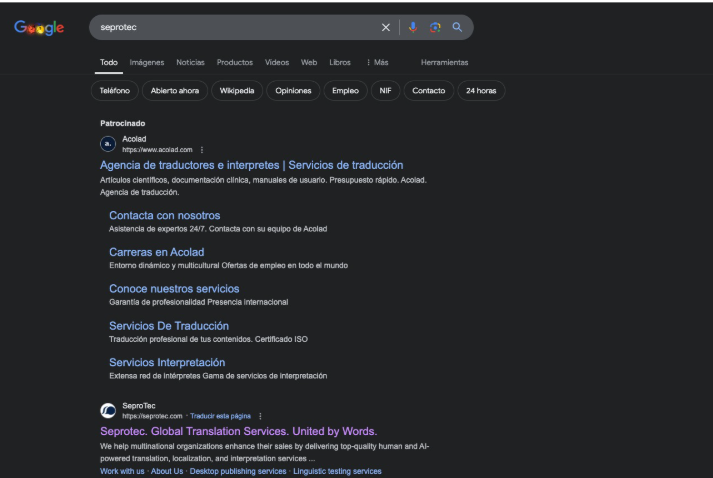Select the Wikipedia filter chip
Screen dimensions: 713x478
(237, 91)
